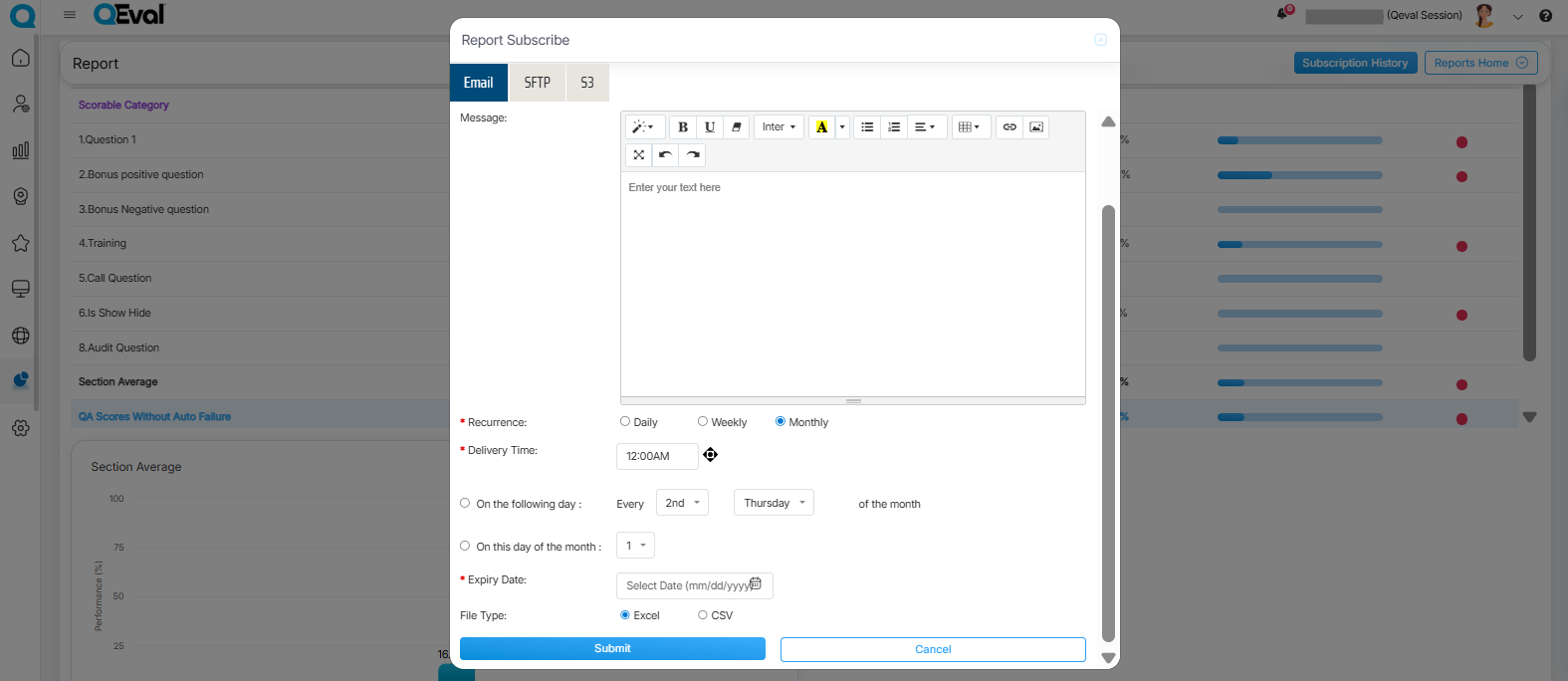1568x681 pixels.
Task: Switch to the SFTP tab
Action: pos(537,83)
